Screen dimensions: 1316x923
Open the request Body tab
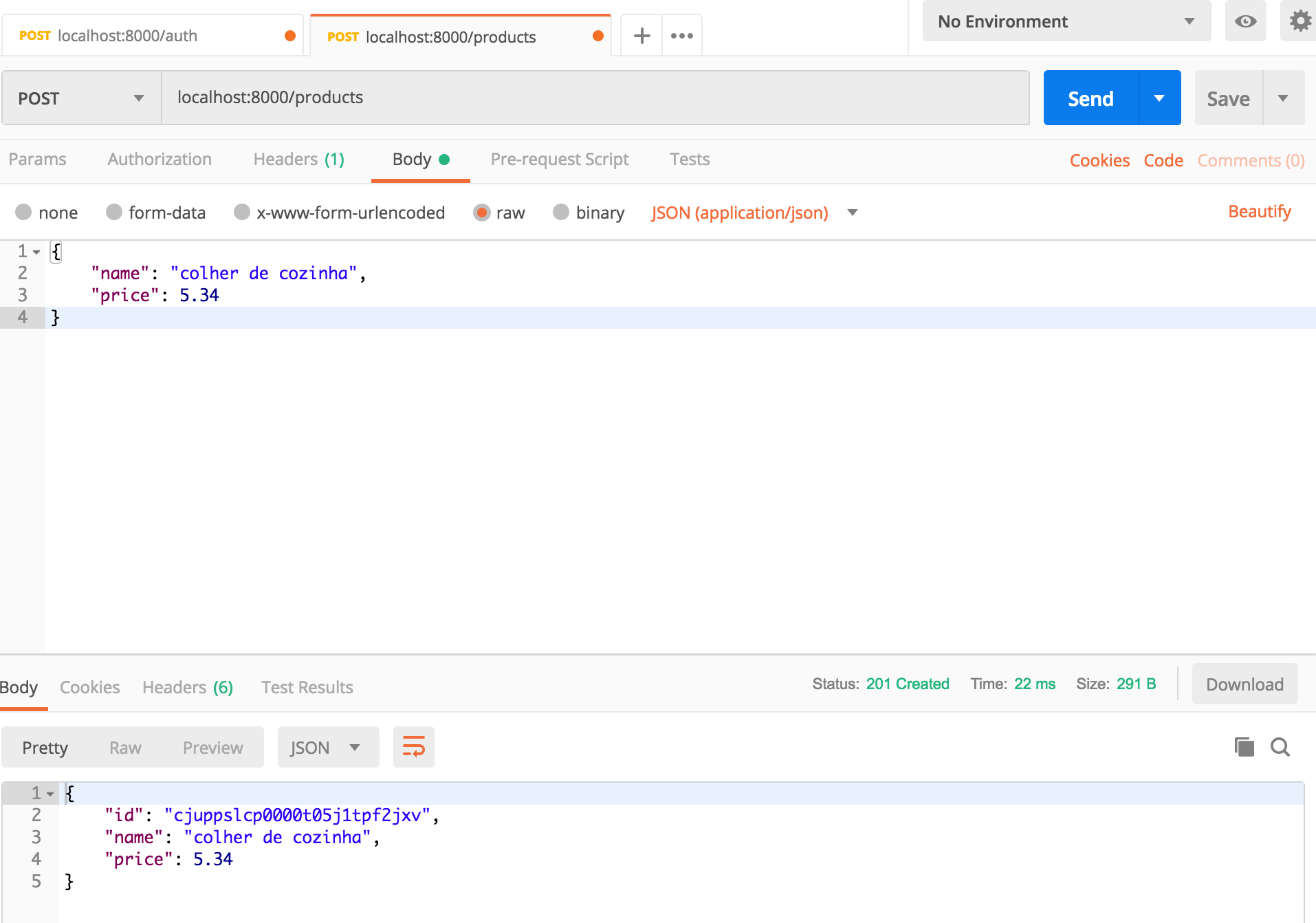pyautogui.click(x=420, y=160)
